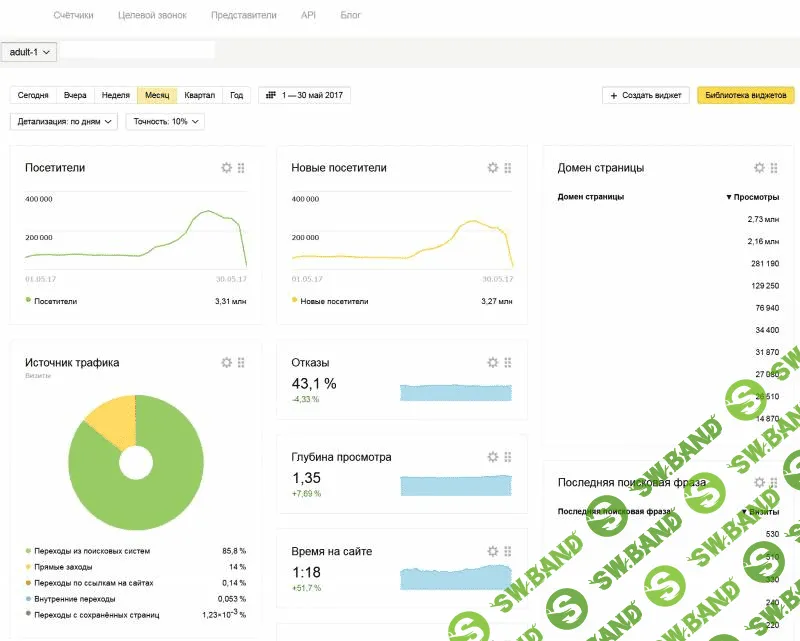The image size is (800, 641).
Task: Click drag handle on Глубина просмотра widget
Action: point(508,457)
